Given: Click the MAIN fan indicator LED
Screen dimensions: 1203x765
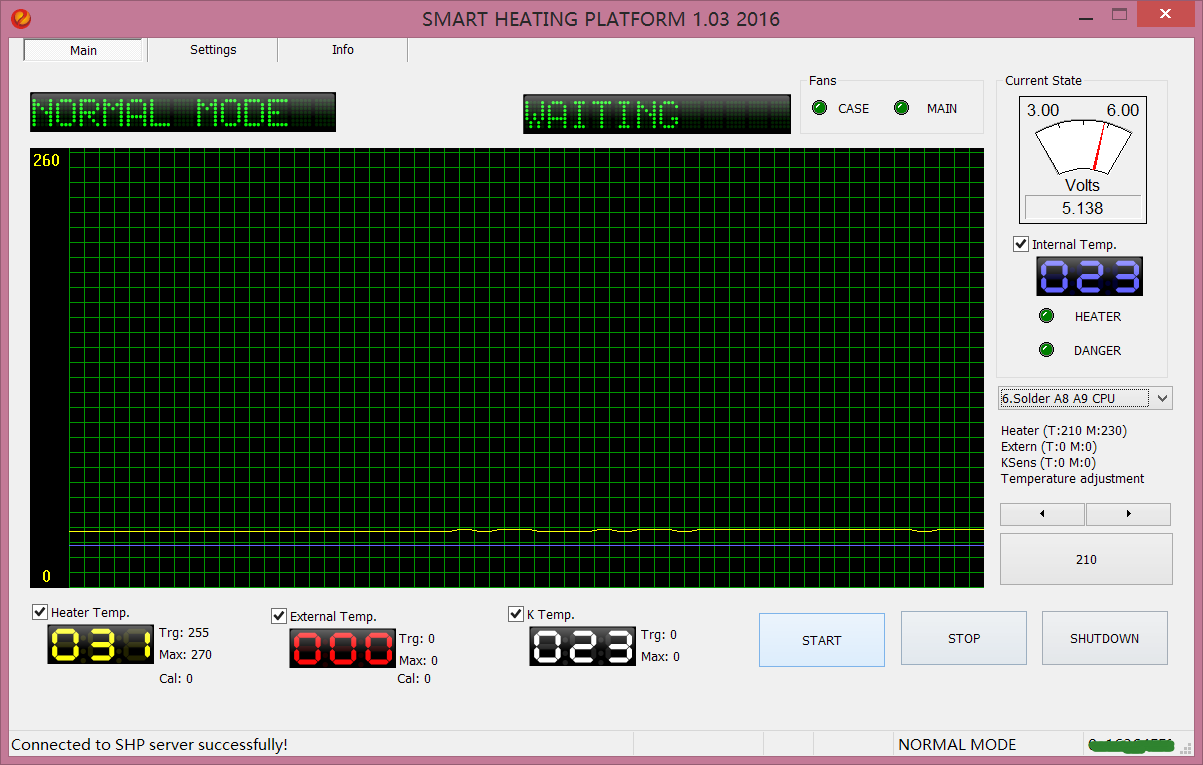Looking at the screenshot, I should [x=902, y=108].
